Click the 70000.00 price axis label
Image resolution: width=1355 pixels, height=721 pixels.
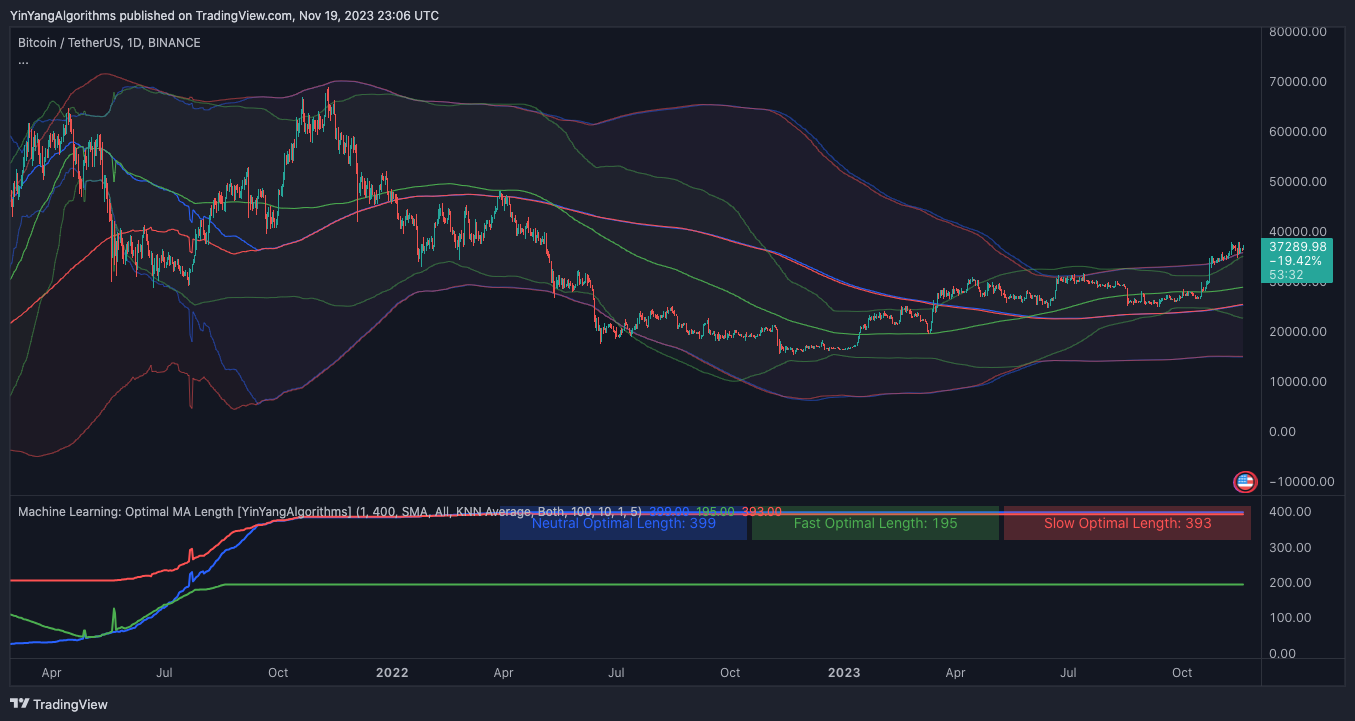1297,82
